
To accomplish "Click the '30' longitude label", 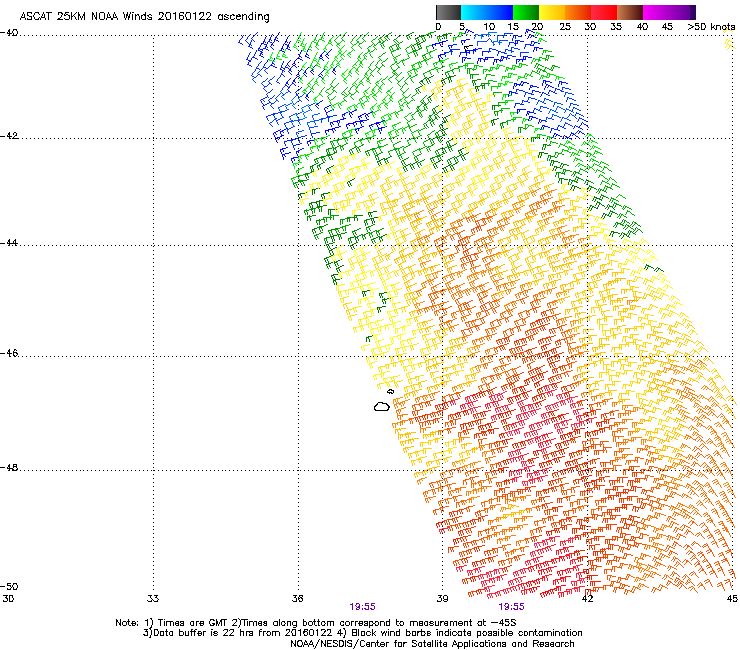I will coord(8,599).
